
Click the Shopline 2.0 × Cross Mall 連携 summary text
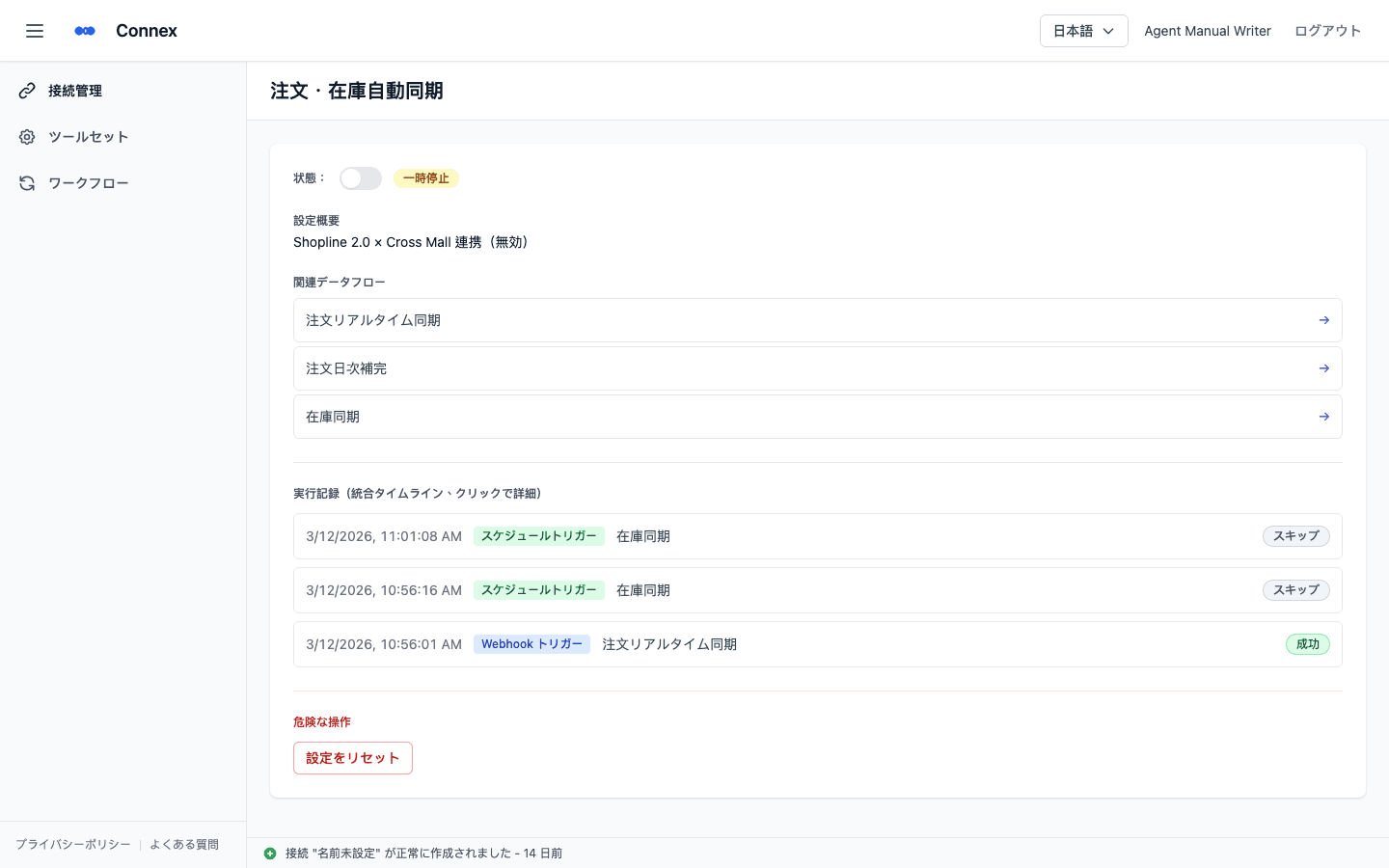[411, 242]
